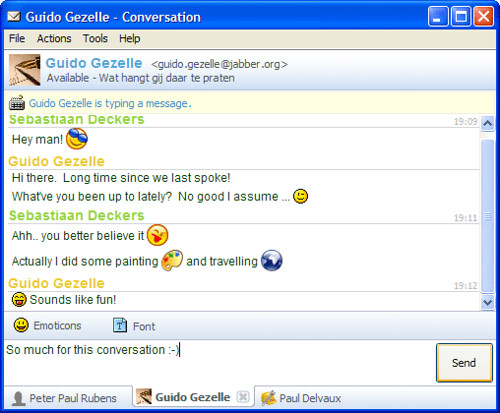Open the Emoticons picker

click(47, 325)
